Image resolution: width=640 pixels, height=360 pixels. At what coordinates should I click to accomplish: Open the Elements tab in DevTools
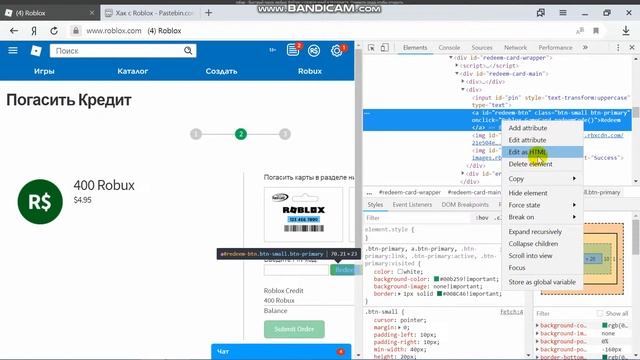[x=415, y=48]
